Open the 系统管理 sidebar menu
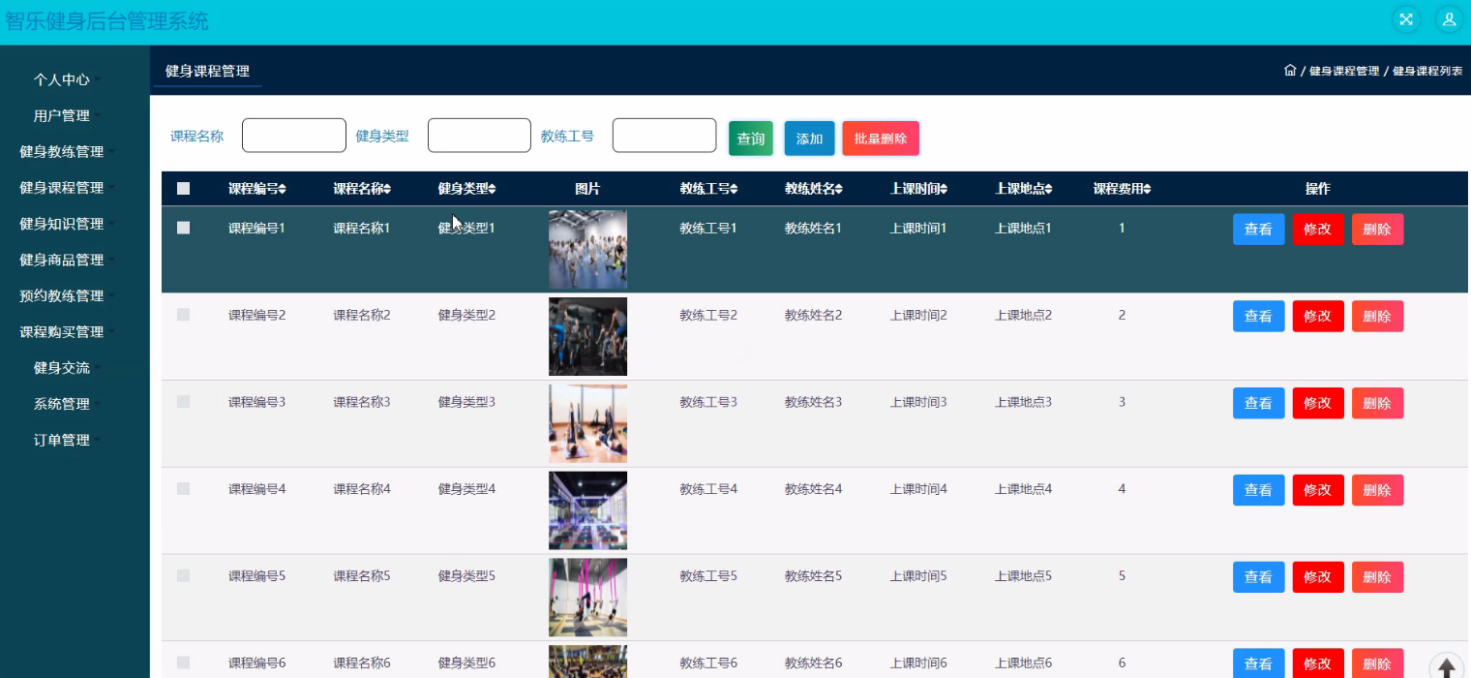This screenshot has height=678, width=1471. (x=62, y=403)
